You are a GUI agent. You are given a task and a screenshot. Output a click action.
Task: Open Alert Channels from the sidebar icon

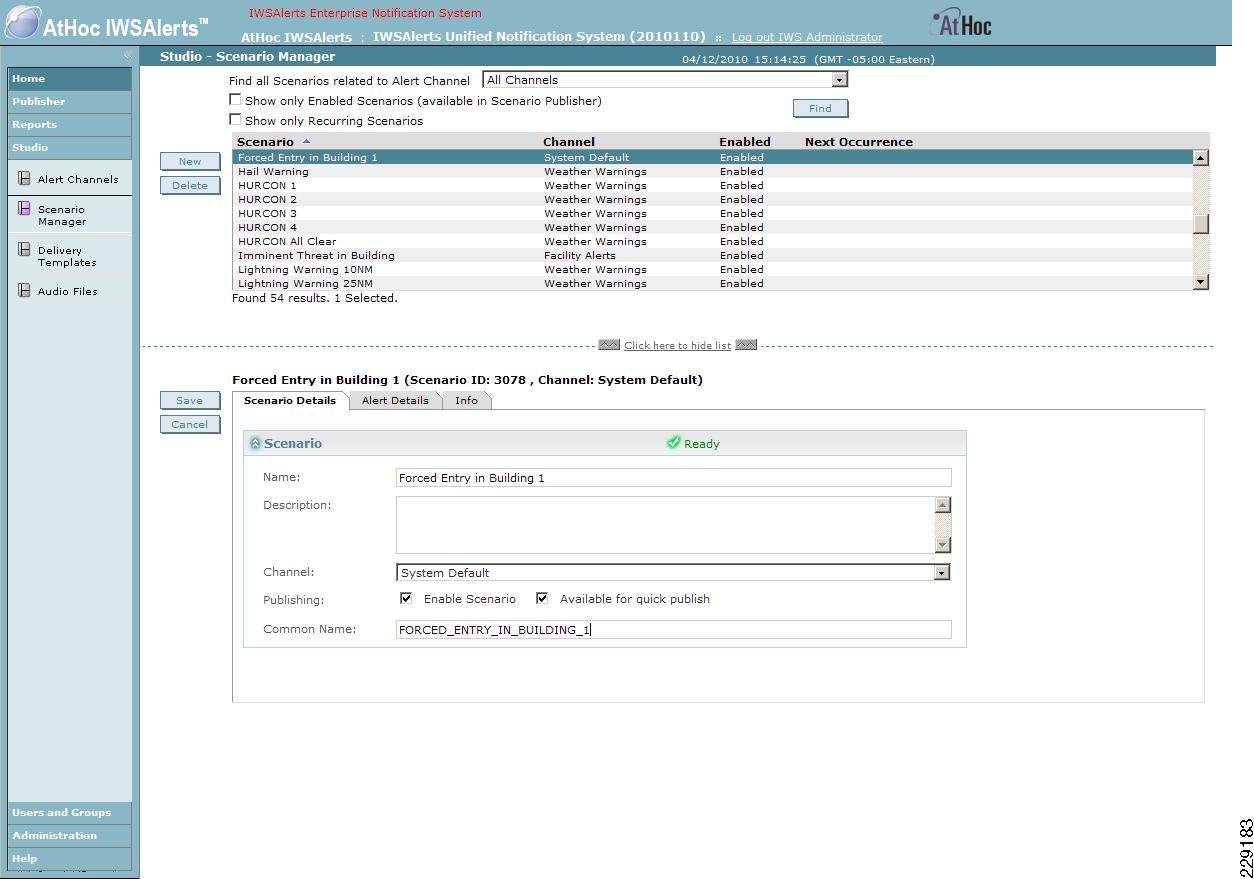tap(25, 179)
